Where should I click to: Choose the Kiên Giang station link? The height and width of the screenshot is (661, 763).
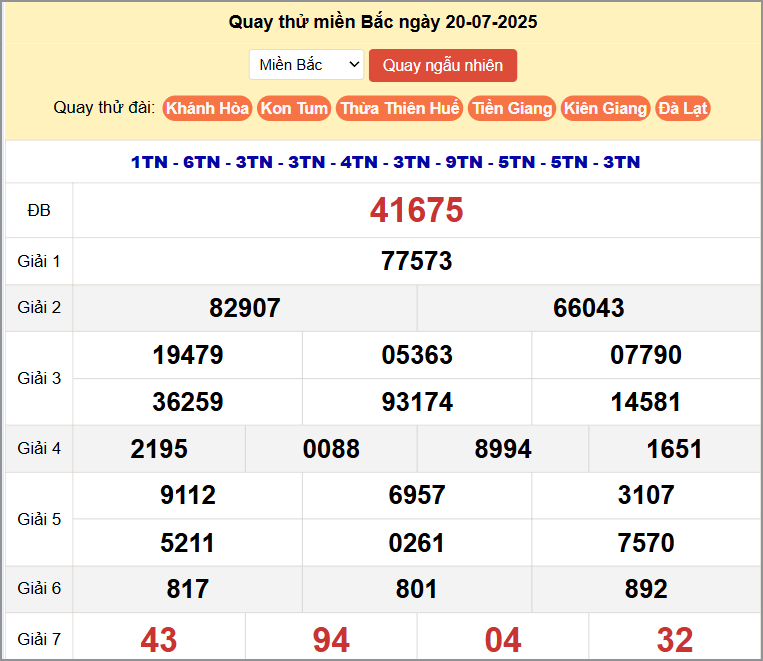(x=605, y=108)
